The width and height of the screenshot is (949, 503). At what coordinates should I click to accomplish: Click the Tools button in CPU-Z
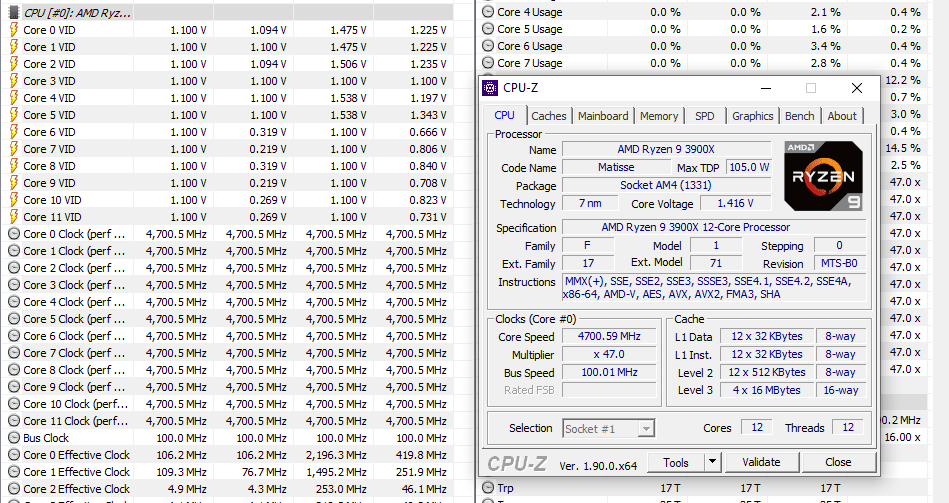pos(676,462)
